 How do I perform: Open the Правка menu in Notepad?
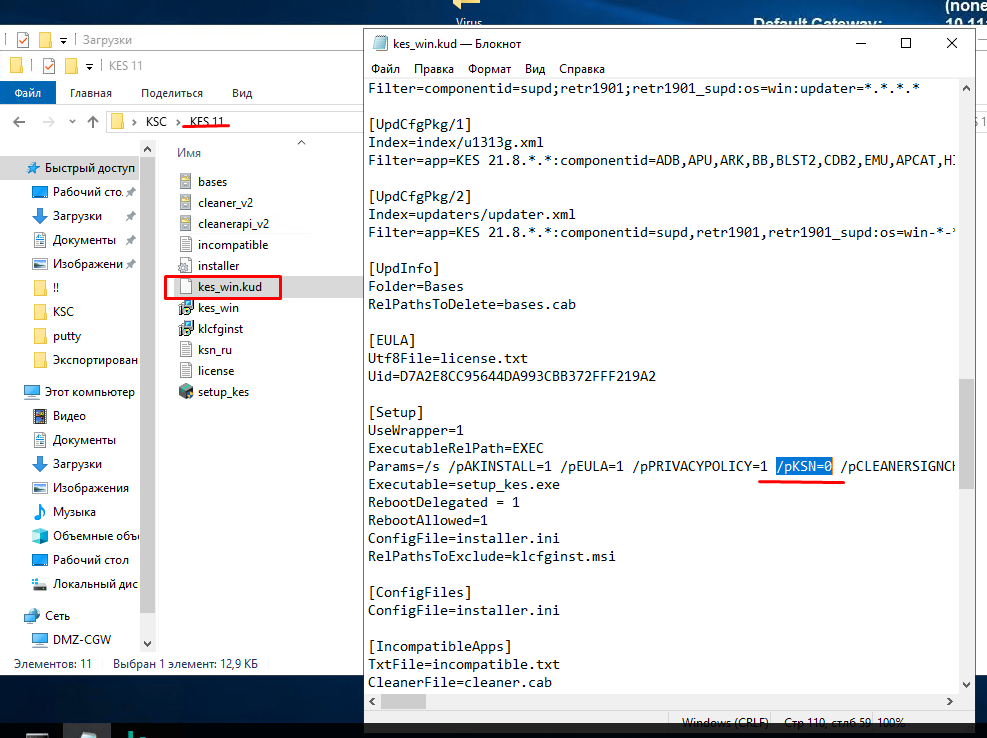coord(434,69)
